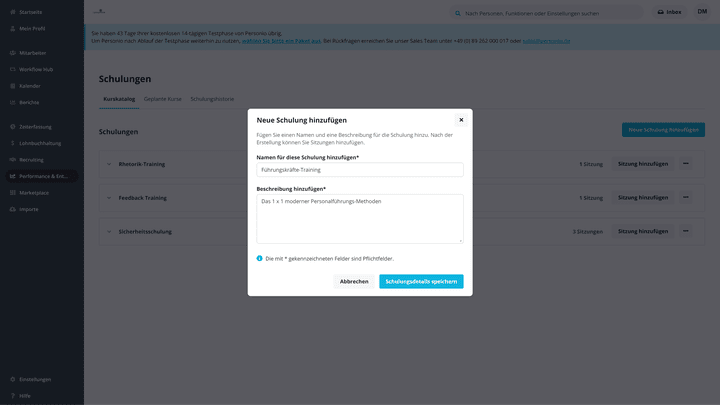The width and height of the screenshot is (720, 405).
Task: Expand the Sicherheitsschulung row
Action: click(109, 231)
